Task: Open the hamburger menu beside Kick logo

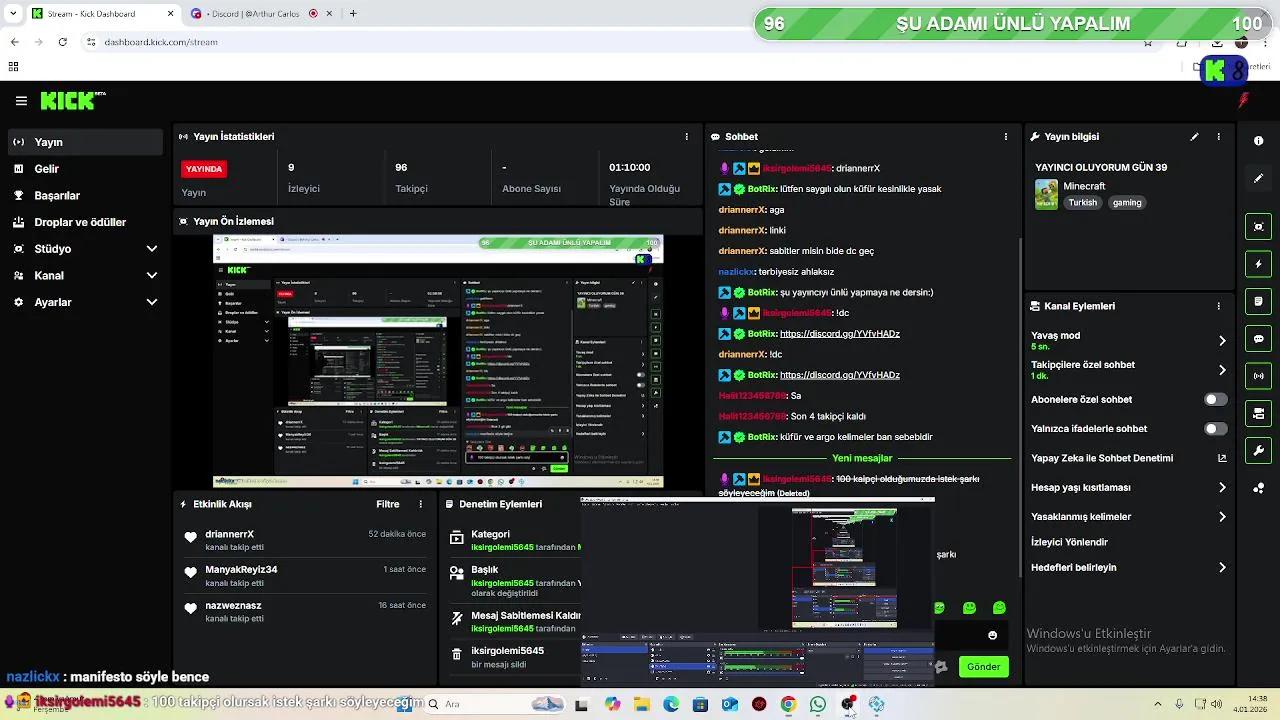Action: click(x=21, y=101)
